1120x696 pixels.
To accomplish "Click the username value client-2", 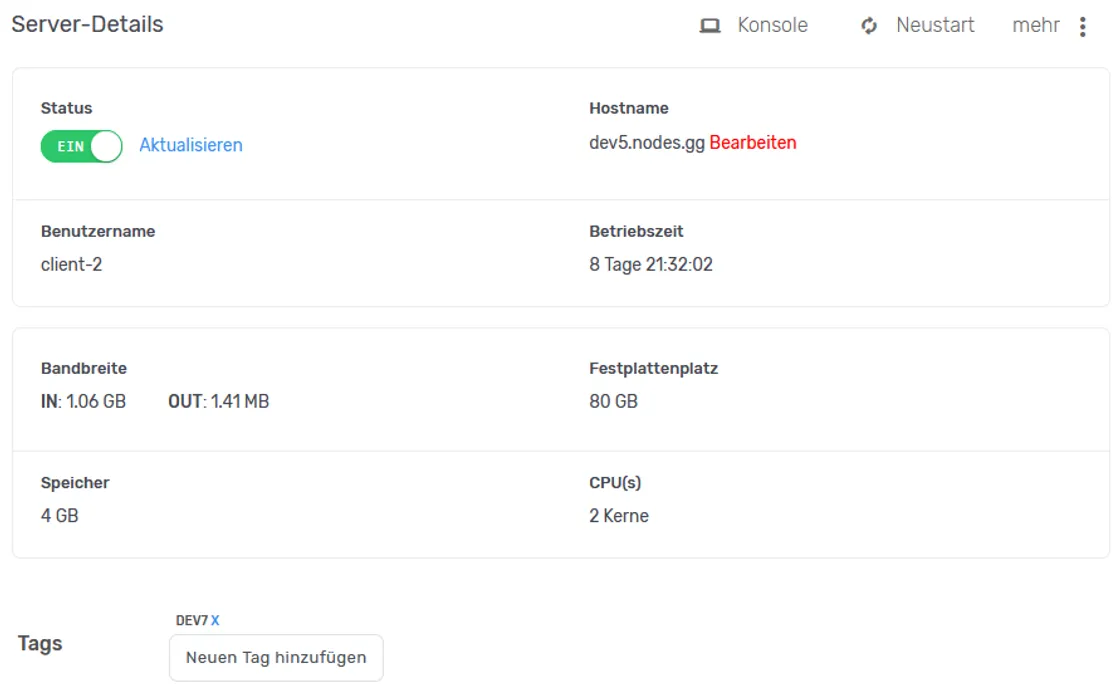I will tap(71, 264).
